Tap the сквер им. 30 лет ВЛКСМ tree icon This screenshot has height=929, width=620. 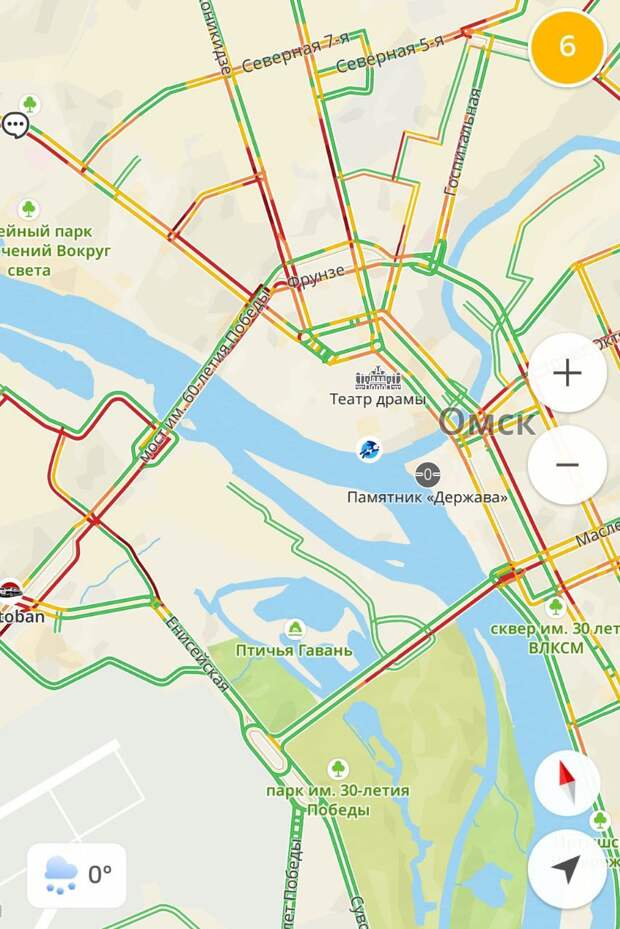555,607
